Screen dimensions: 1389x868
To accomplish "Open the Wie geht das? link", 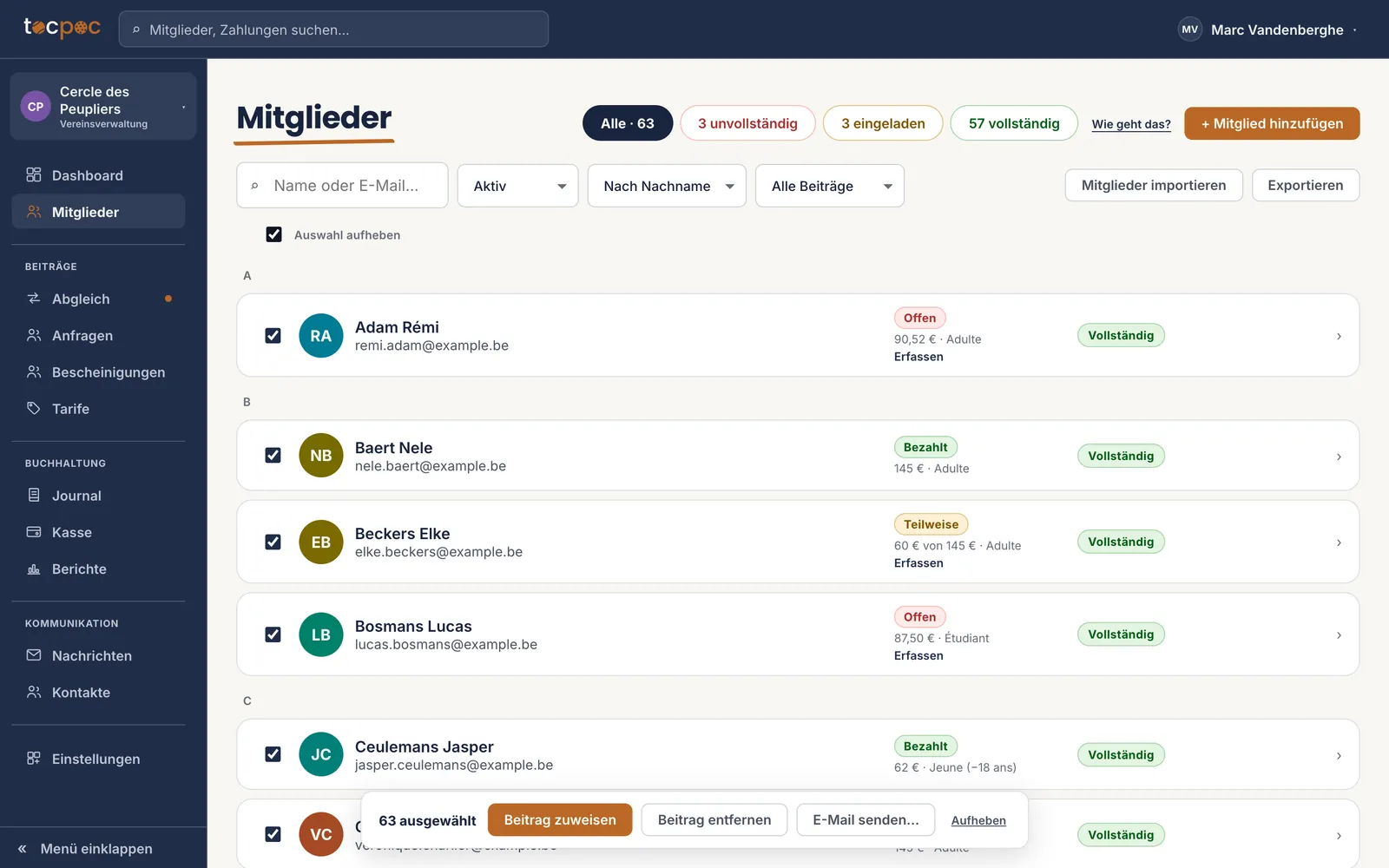I will (x=1131, y=124).
